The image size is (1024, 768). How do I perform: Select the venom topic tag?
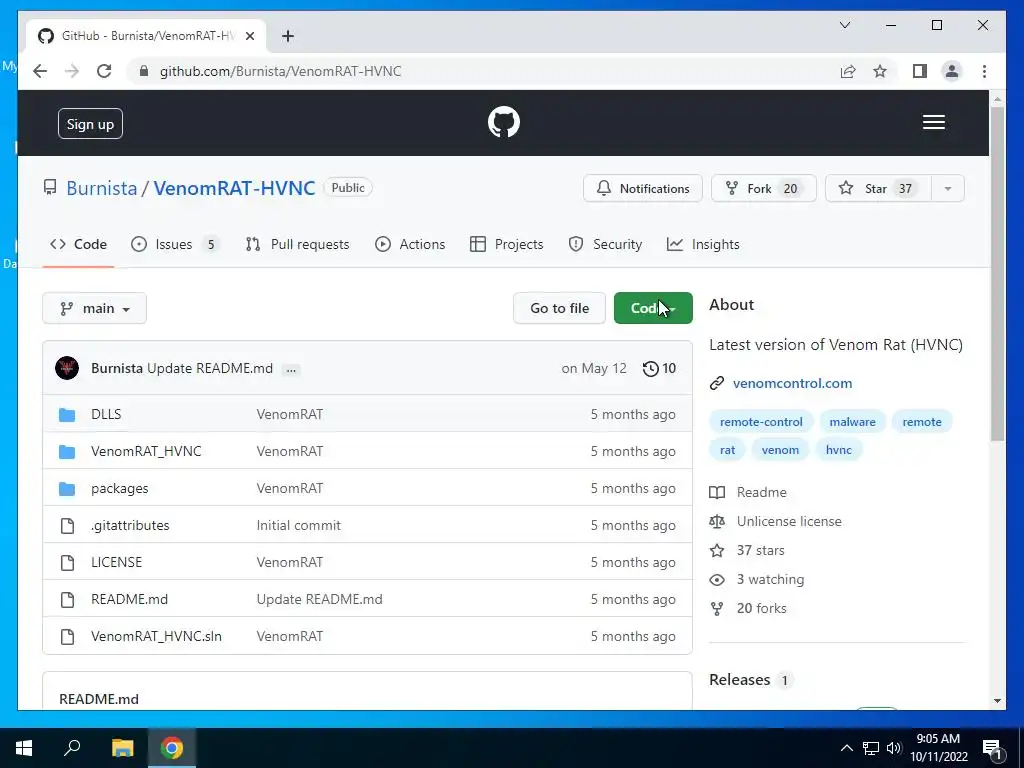tap(780, 450)
